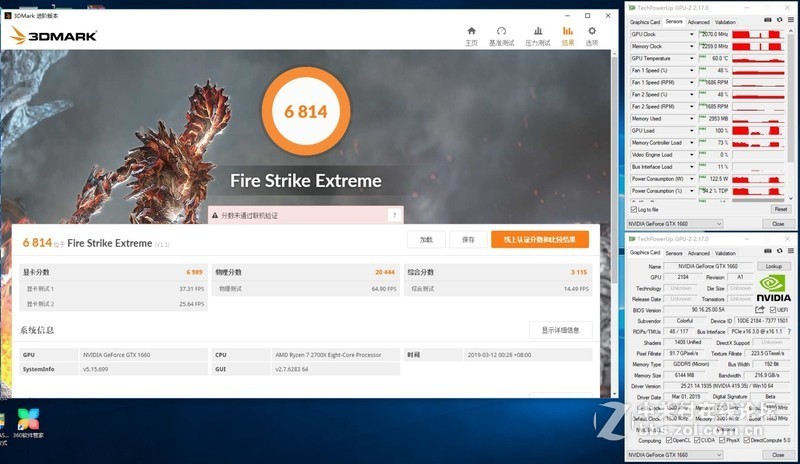
Task: Click the NVIDIA logo in GPU-Z
Action: [773, 288]
